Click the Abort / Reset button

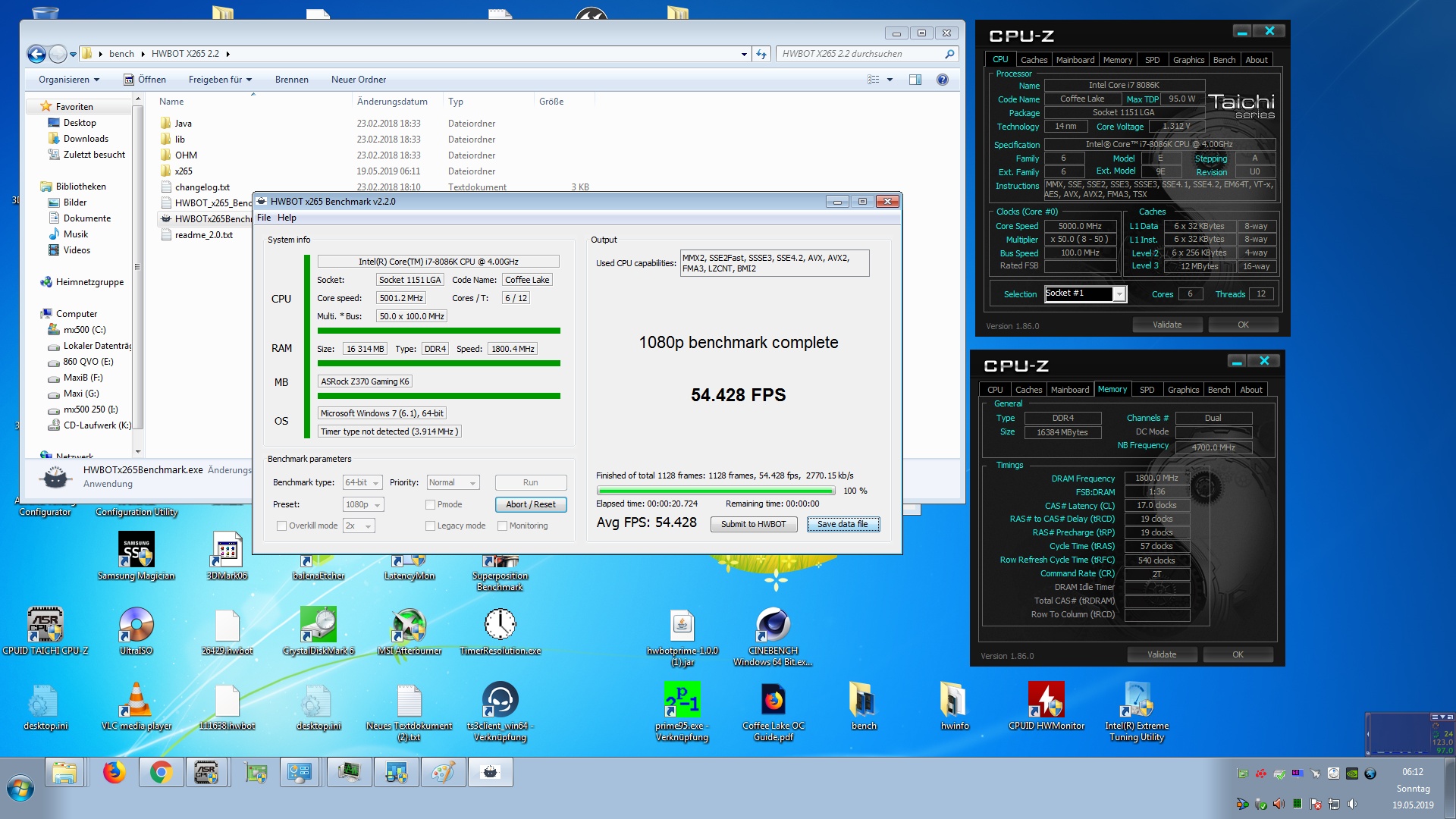point(531,504)
